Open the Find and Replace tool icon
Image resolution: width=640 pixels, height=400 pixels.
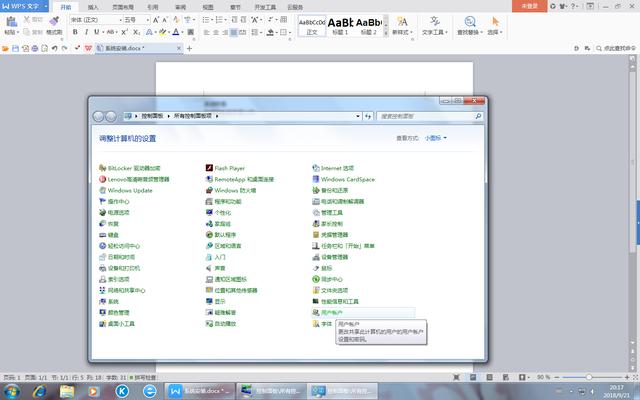tap(470, 22)
